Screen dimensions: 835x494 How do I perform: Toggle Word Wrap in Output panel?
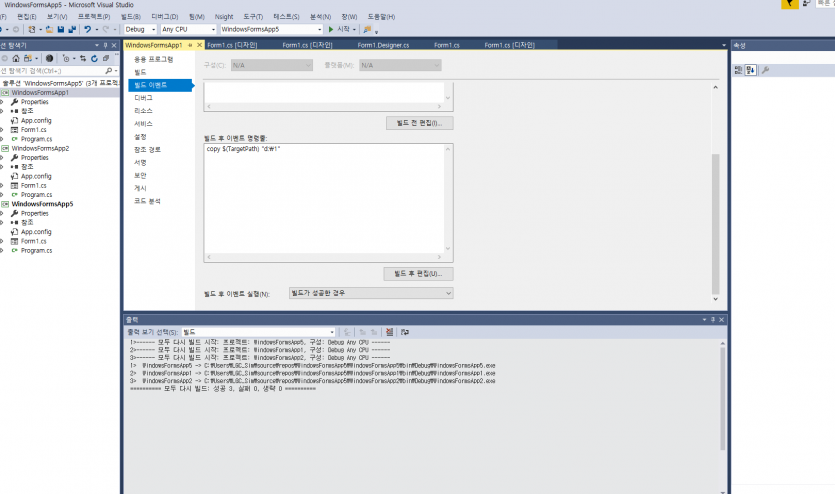[x=405, y=332]
